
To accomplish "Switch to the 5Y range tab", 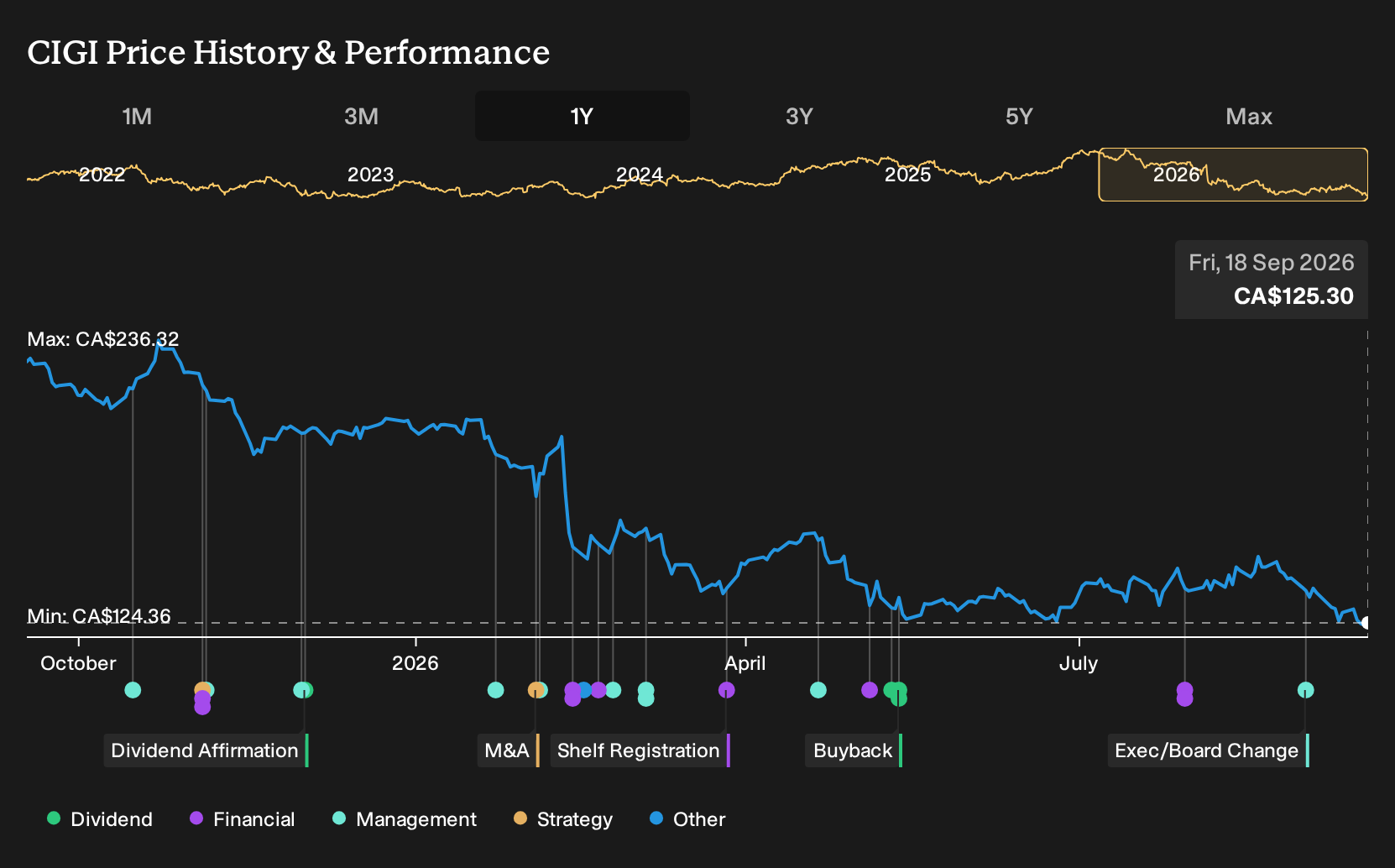I will pos(1019,116).
